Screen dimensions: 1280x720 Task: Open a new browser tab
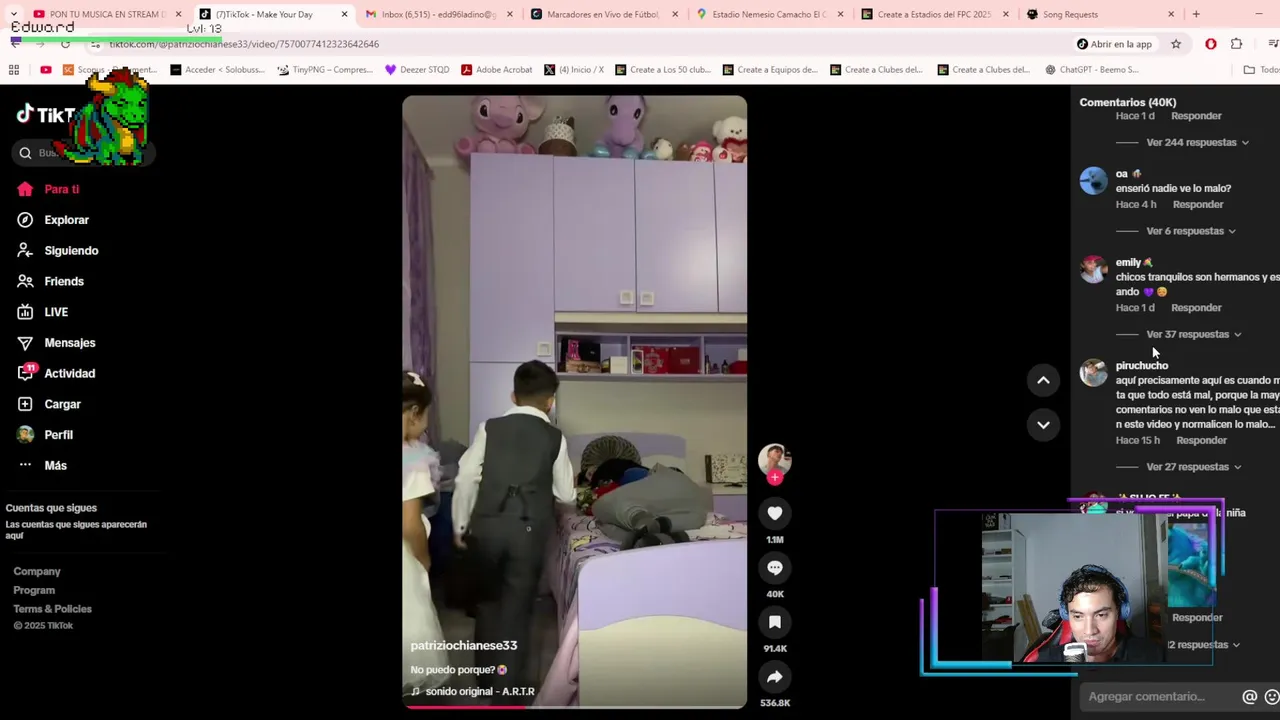point(1196,14)
